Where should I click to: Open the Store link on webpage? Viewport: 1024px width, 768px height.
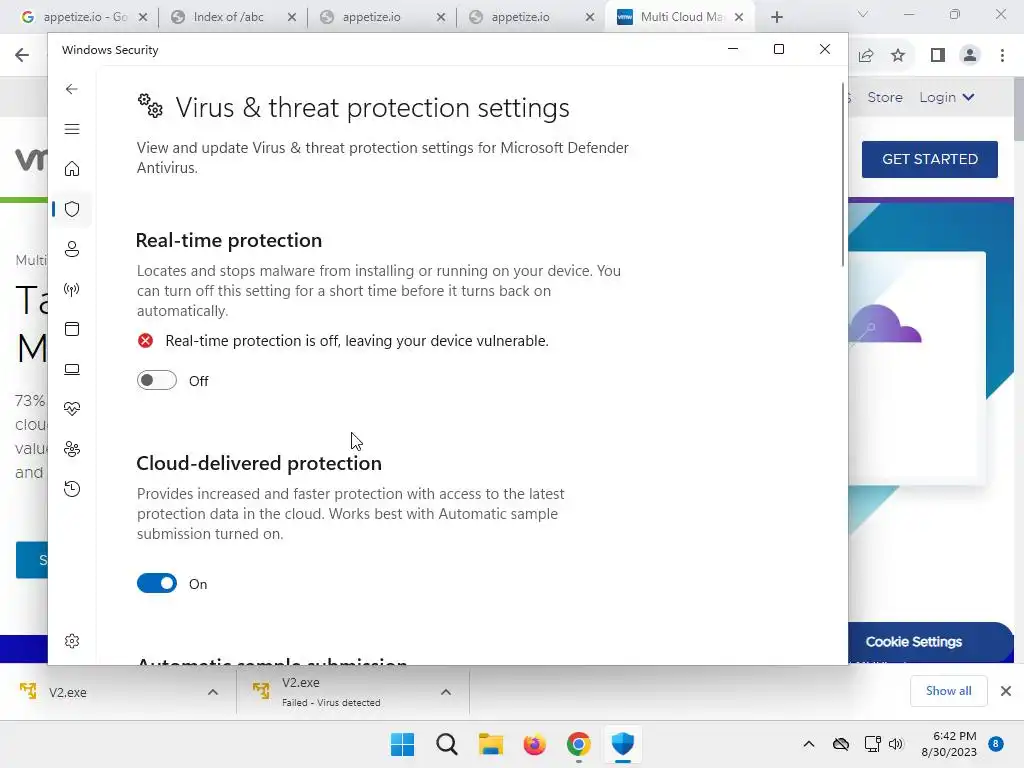885,97
